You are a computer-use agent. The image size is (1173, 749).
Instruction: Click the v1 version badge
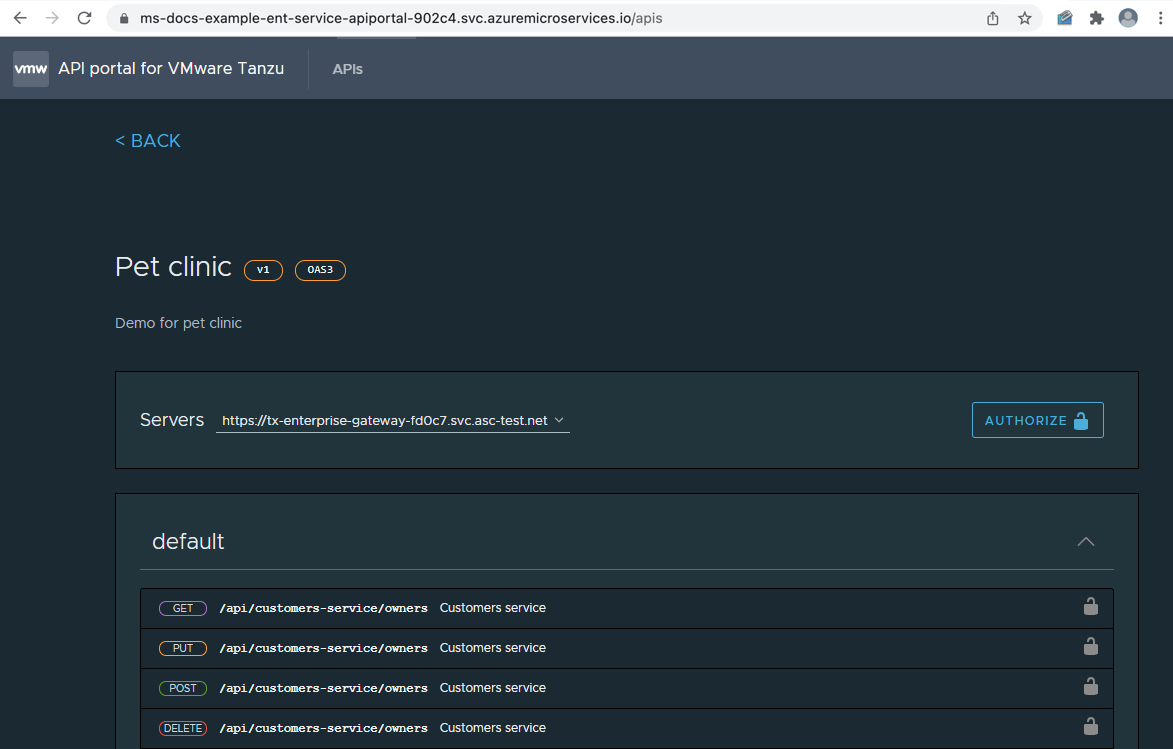263,270
